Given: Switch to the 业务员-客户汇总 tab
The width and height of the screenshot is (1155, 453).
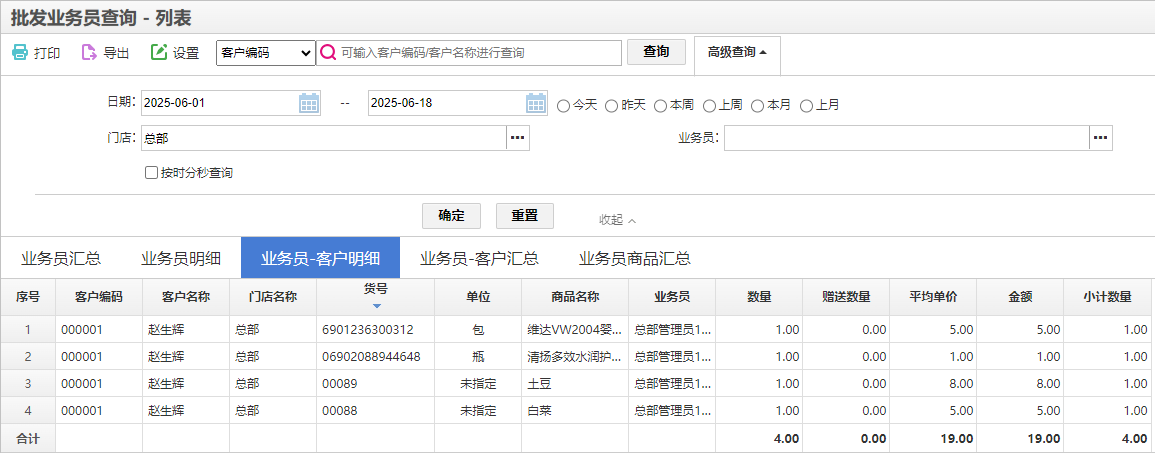Looking at the screenshot, I should [x=479, y=259].
